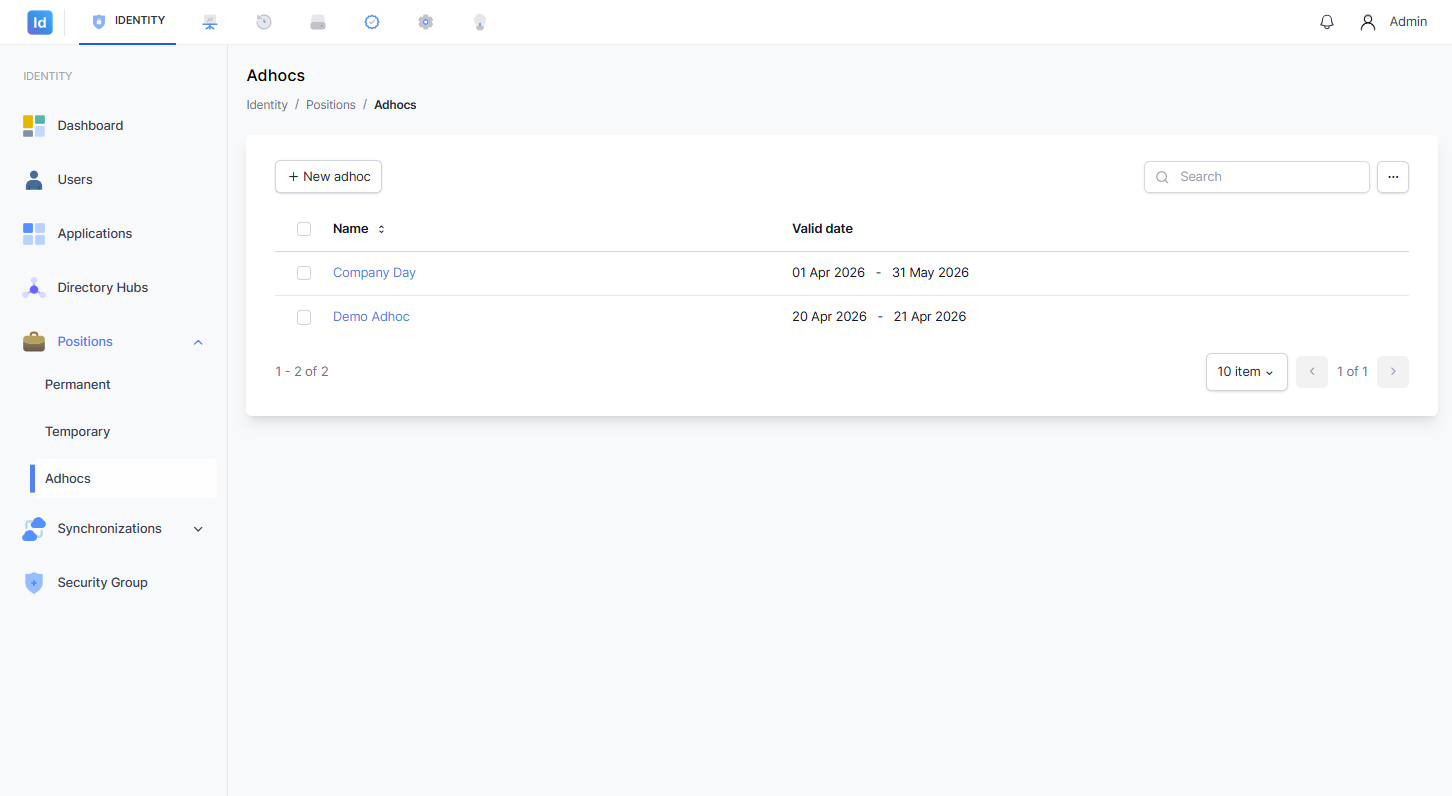Click the Synchronizations cloud icon
The image size is (1452, 796).
click(x=34, y=529)
